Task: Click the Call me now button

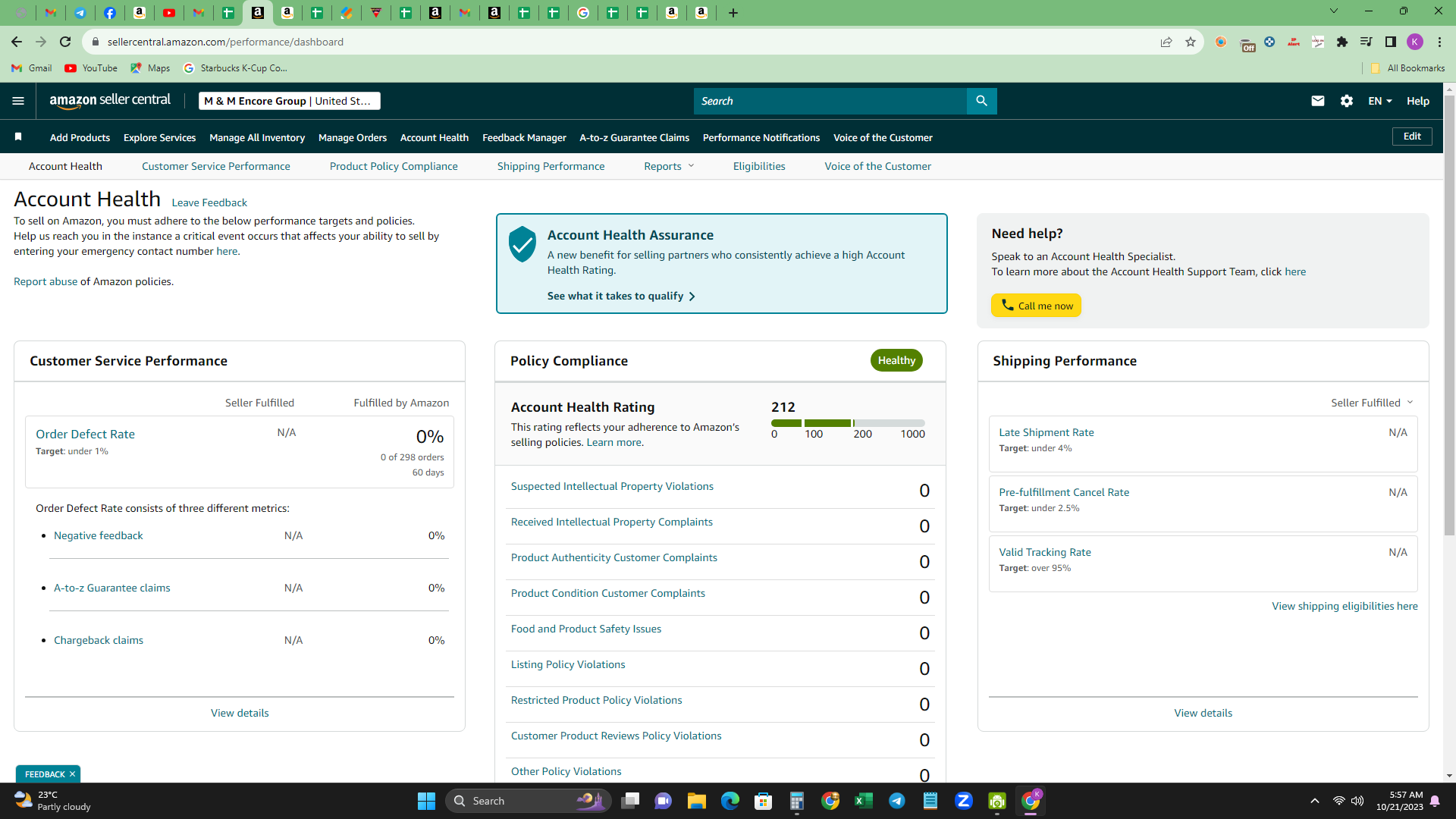Action: (x=1036, y=306)
